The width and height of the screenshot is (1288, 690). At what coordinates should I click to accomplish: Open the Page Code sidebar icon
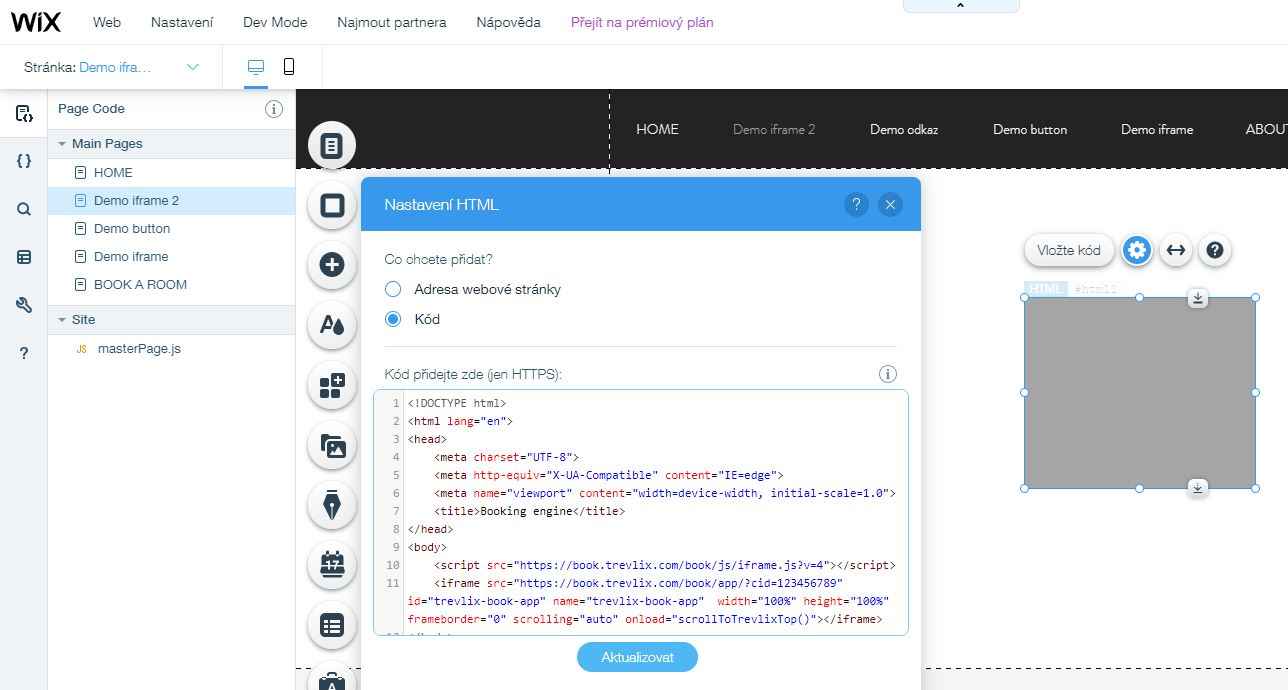(x=24, y=113)
